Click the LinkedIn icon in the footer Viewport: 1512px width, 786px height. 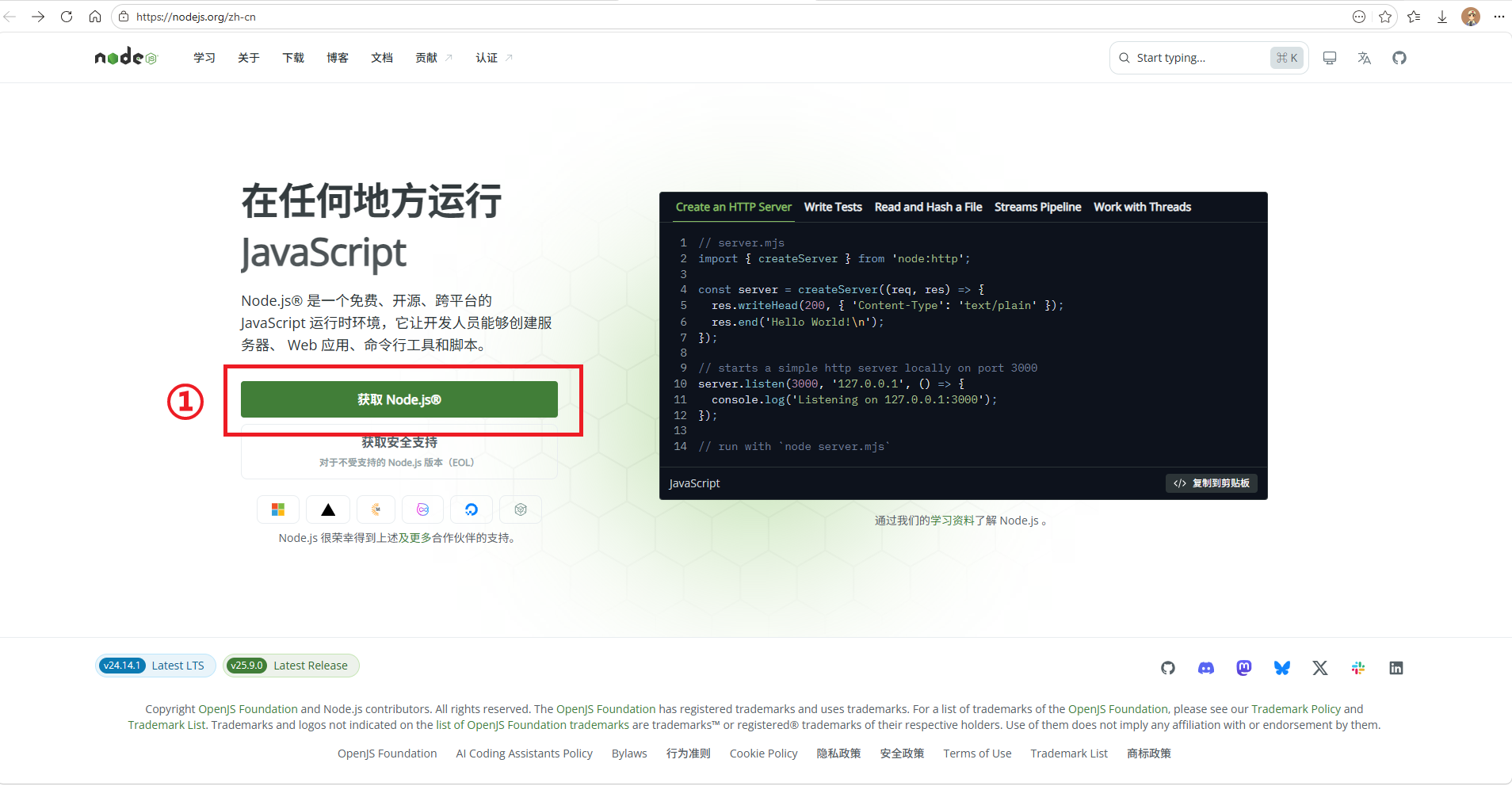point(1396,668)
